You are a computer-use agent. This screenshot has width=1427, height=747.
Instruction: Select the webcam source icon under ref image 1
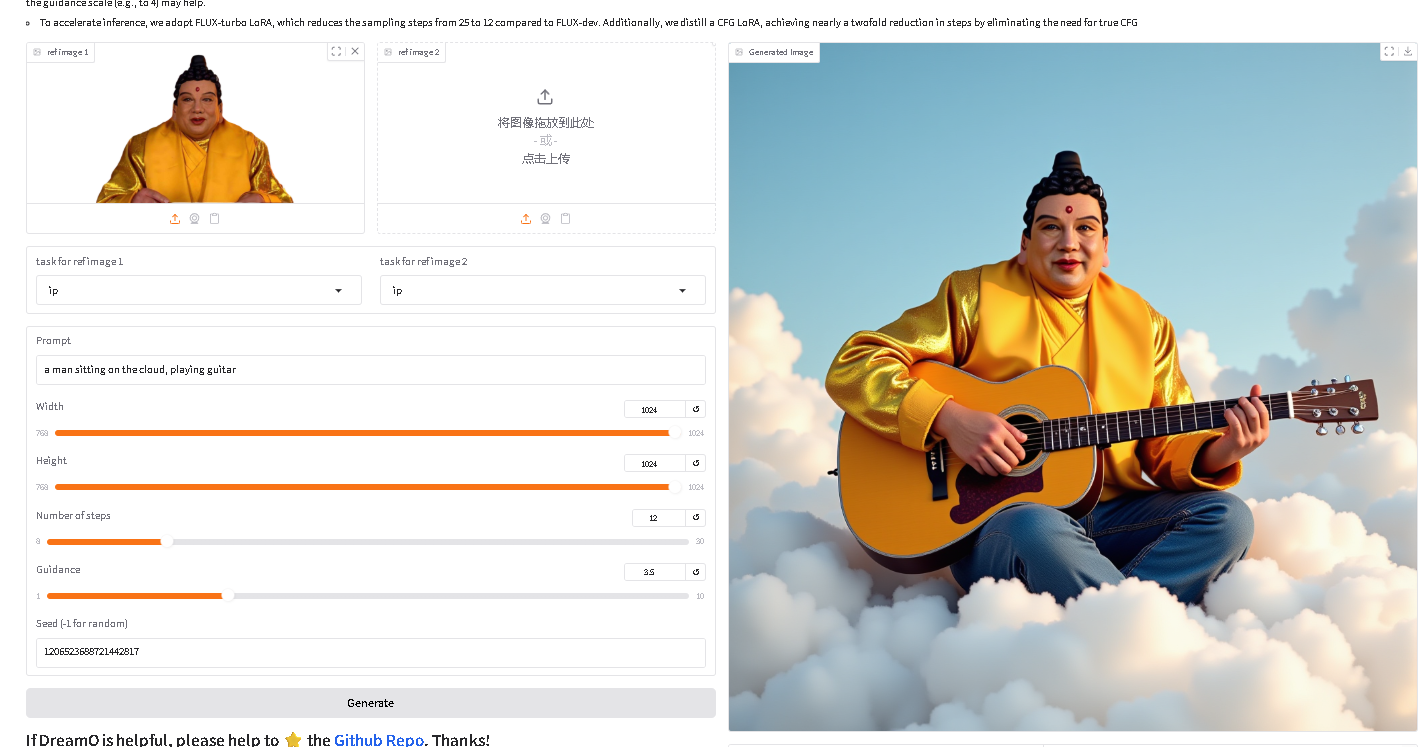(195, 218)
